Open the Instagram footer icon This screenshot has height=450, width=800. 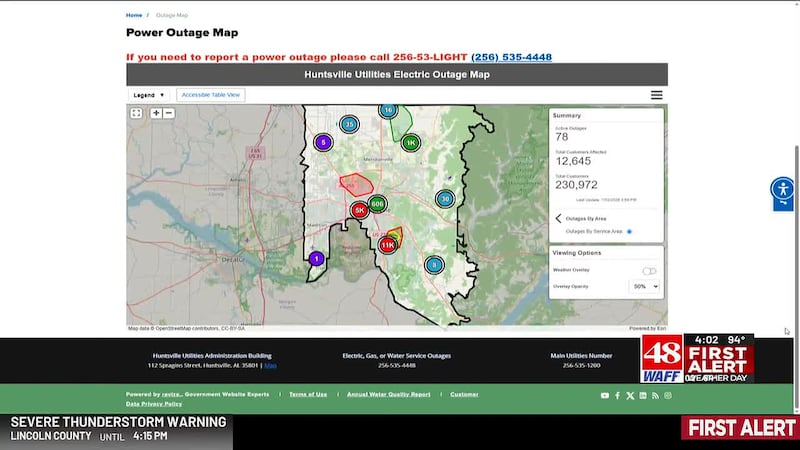tap(668, 395)
